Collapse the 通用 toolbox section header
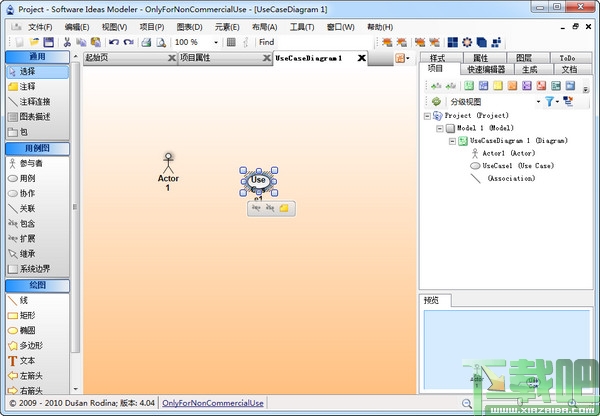 [x=38, y=57]
